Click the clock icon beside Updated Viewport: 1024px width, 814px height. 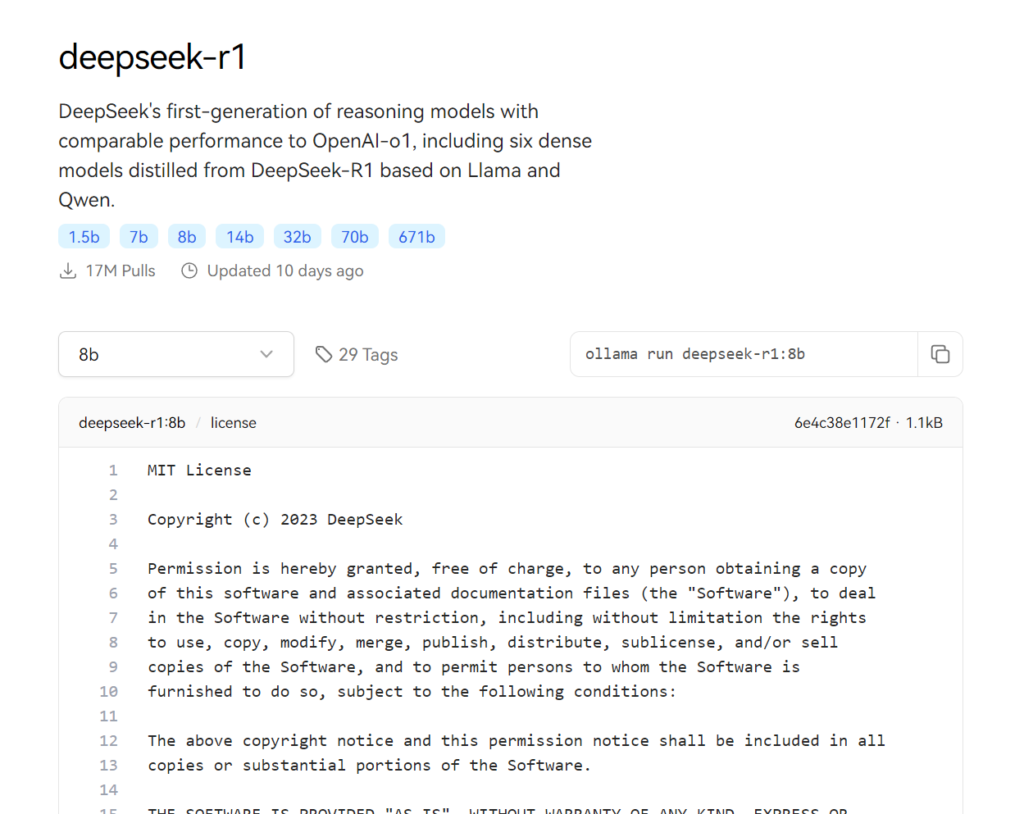189,271
